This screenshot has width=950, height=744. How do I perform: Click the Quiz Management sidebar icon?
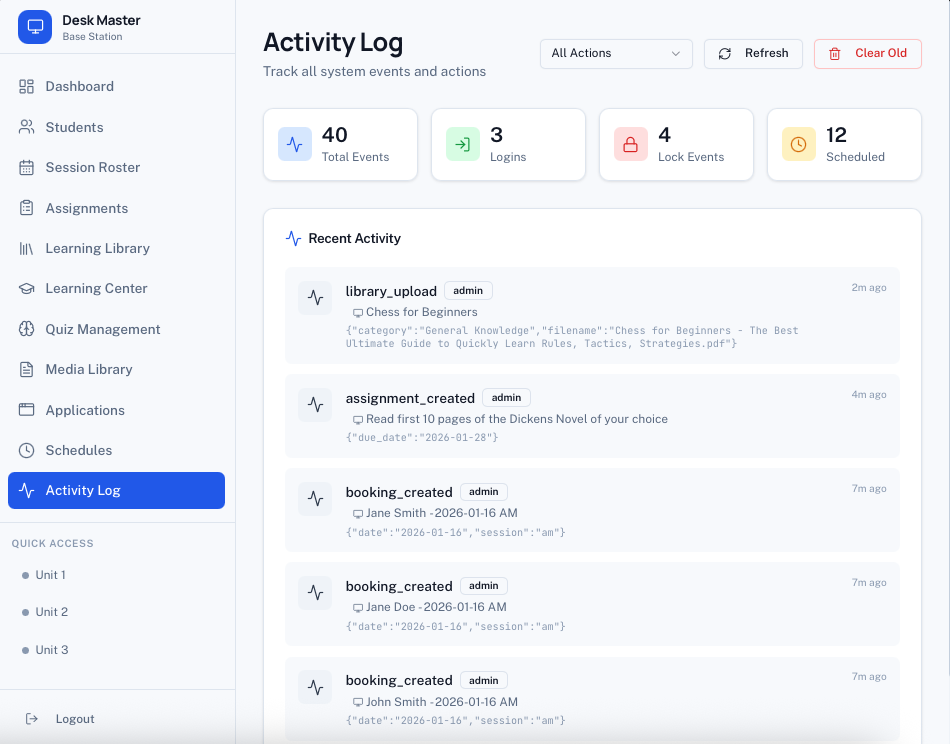click(x=27, y=329)
